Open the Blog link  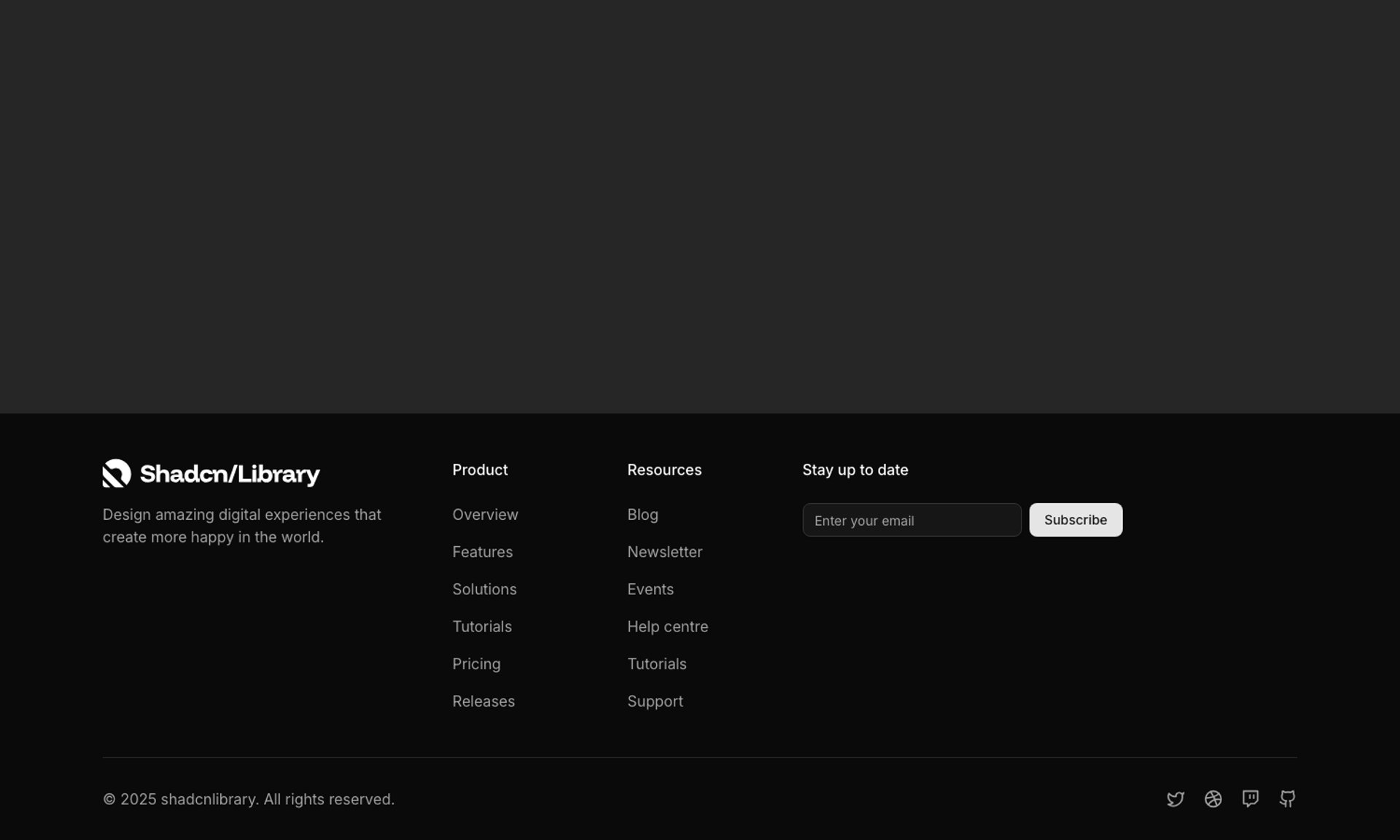coord(643,515)
